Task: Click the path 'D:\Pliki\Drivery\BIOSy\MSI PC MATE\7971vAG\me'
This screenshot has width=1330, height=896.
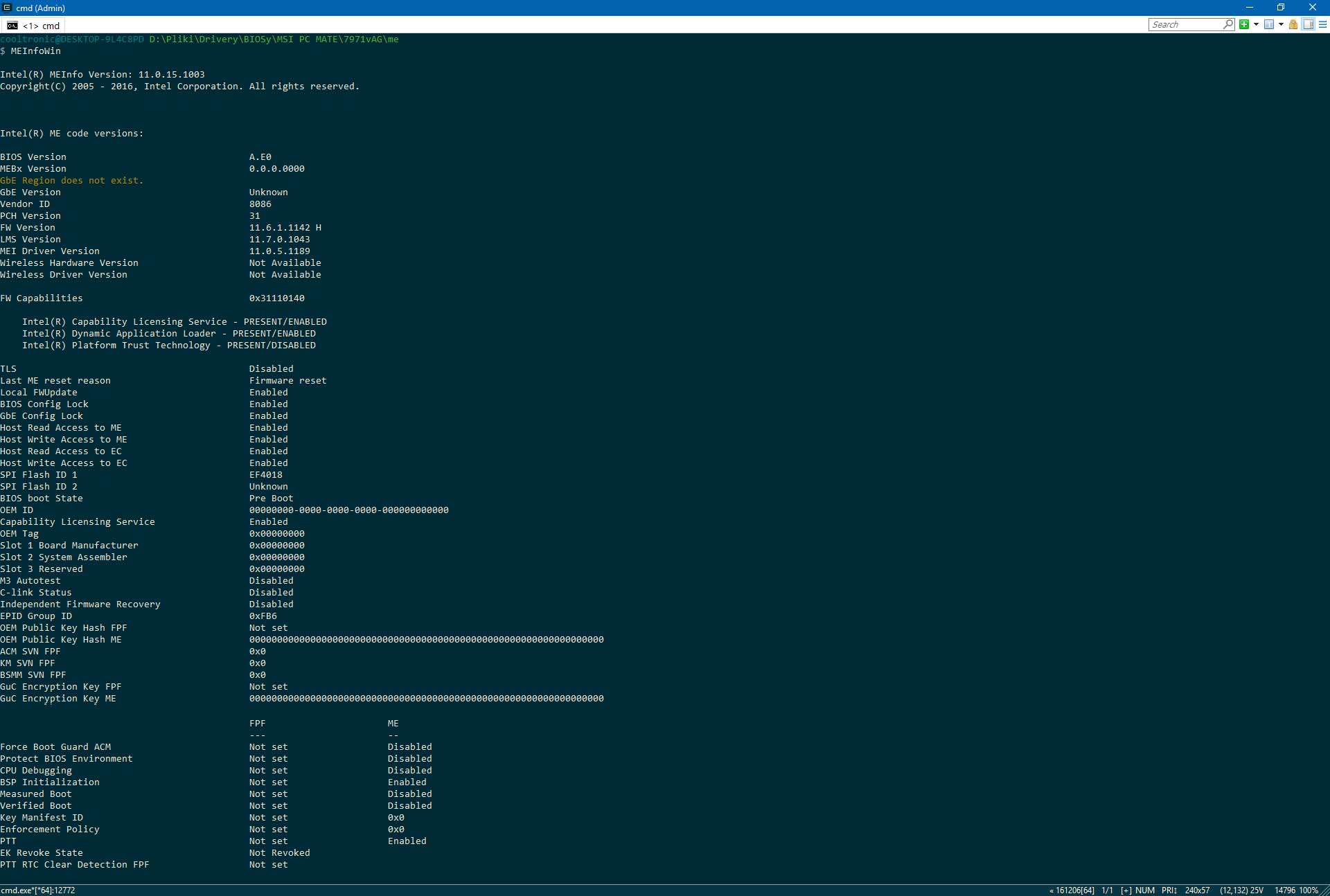Action: click(274, 39)
